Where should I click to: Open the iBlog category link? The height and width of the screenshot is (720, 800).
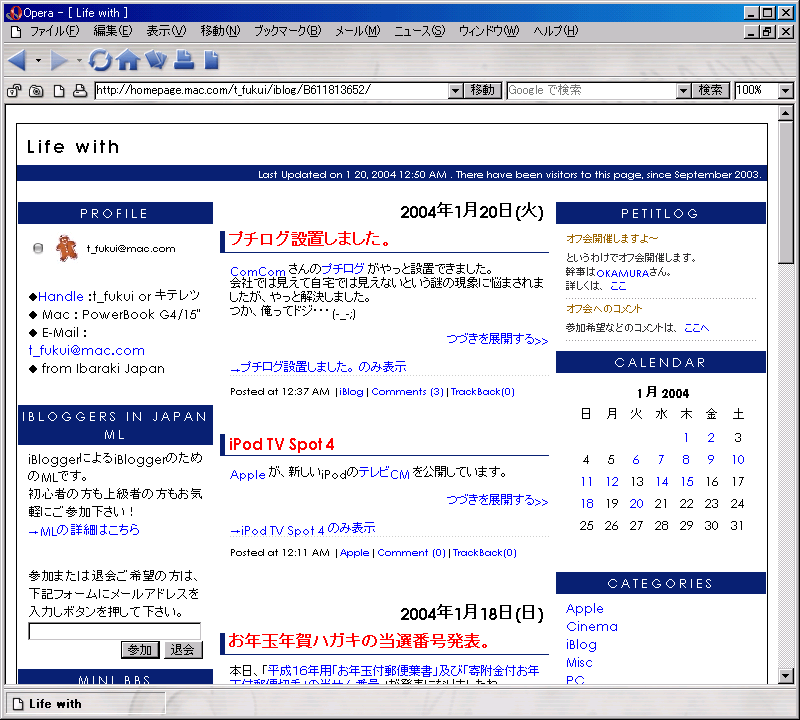tap(581, 645)
